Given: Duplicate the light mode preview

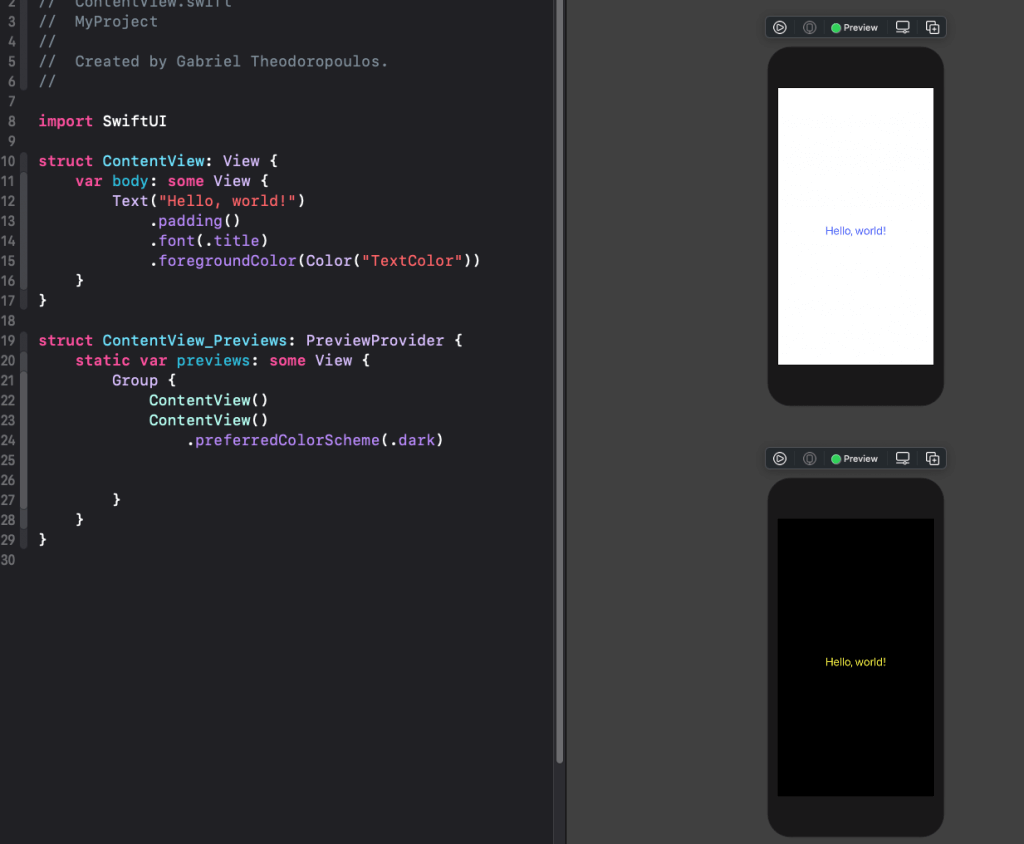Looking at the screenshot, I should click(932, 28).
